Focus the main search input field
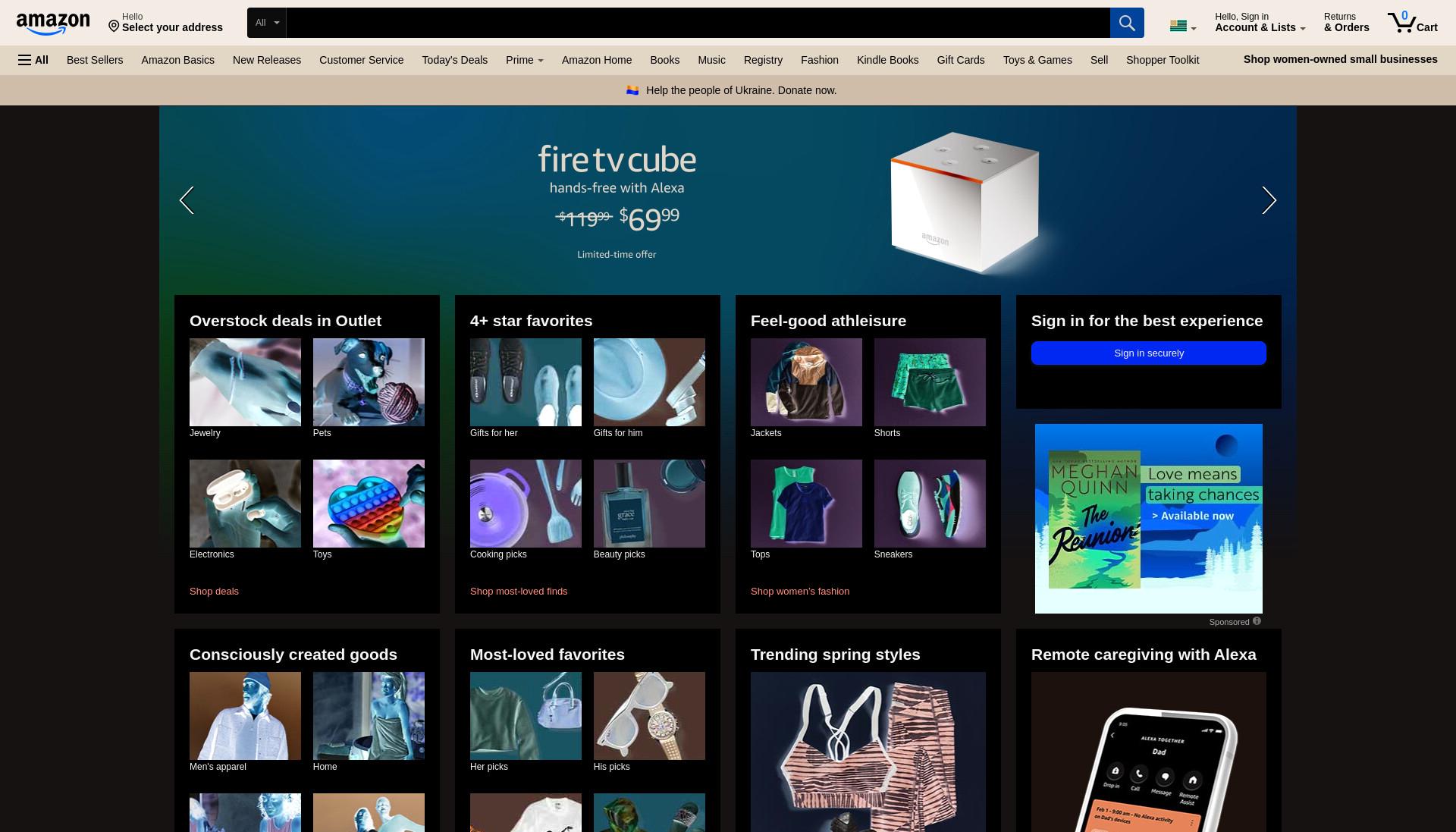1456x832 pixels. click(698, 23)
